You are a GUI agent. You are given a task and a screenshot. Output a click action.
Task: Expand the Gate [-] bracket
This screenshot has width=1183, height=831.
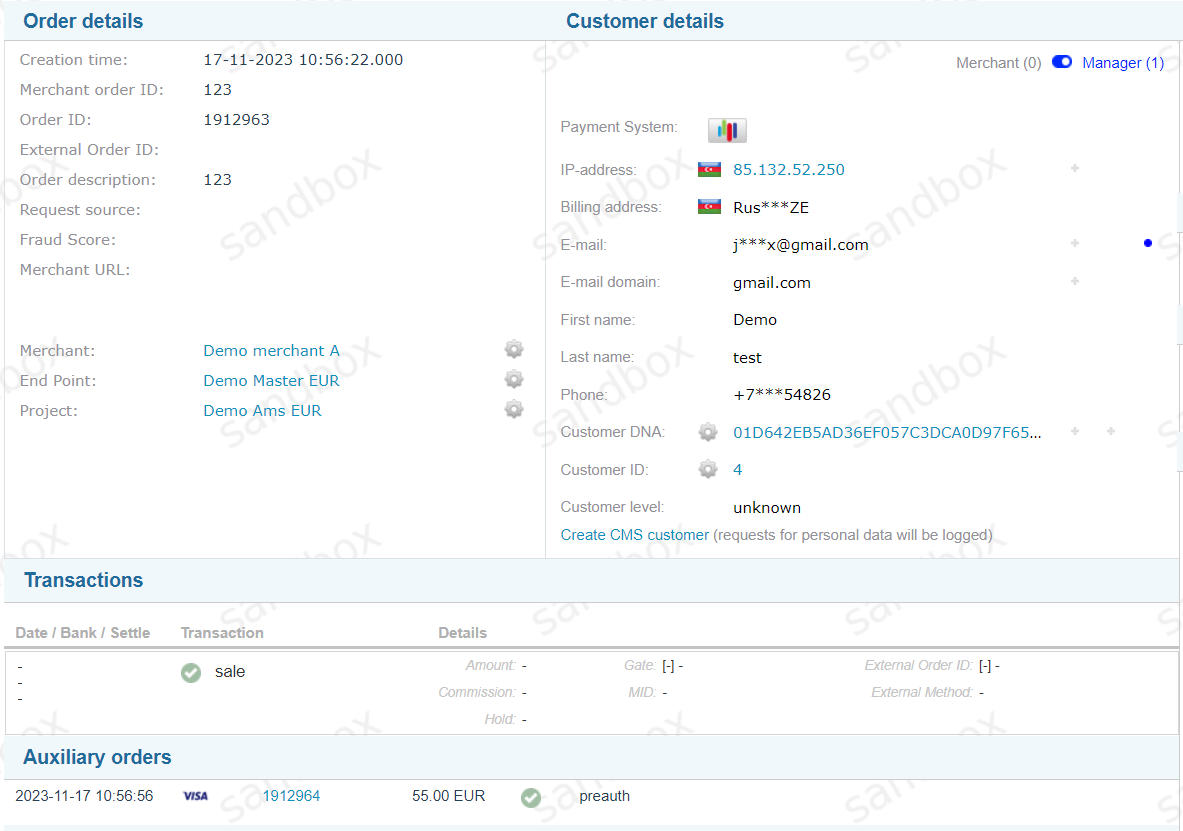pyautogui.click(x=668, y=666)
